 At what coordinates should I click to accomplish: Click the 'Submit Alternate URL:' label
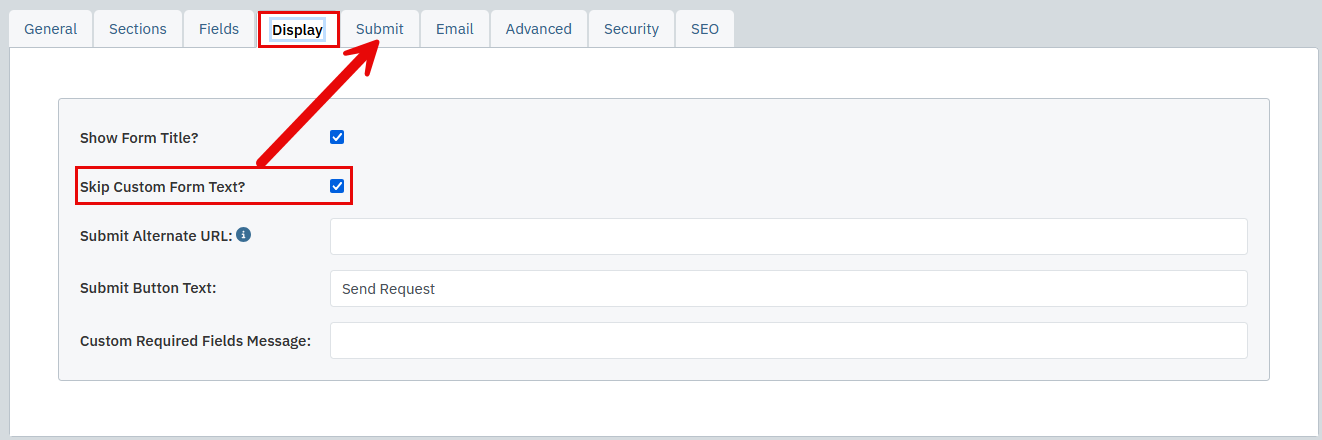156,236
